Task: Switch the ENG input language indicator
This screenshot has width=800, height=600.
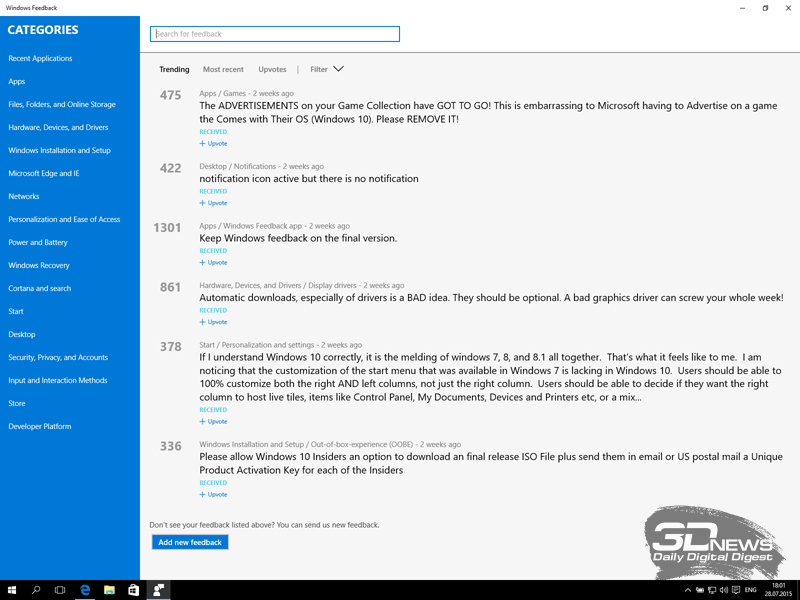Action: 751,590
